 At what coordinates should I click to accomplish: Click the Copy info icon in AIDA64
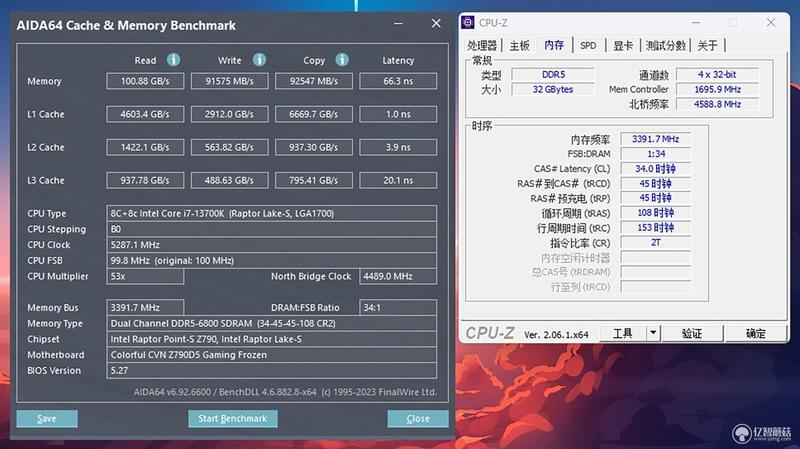(342, 60)
